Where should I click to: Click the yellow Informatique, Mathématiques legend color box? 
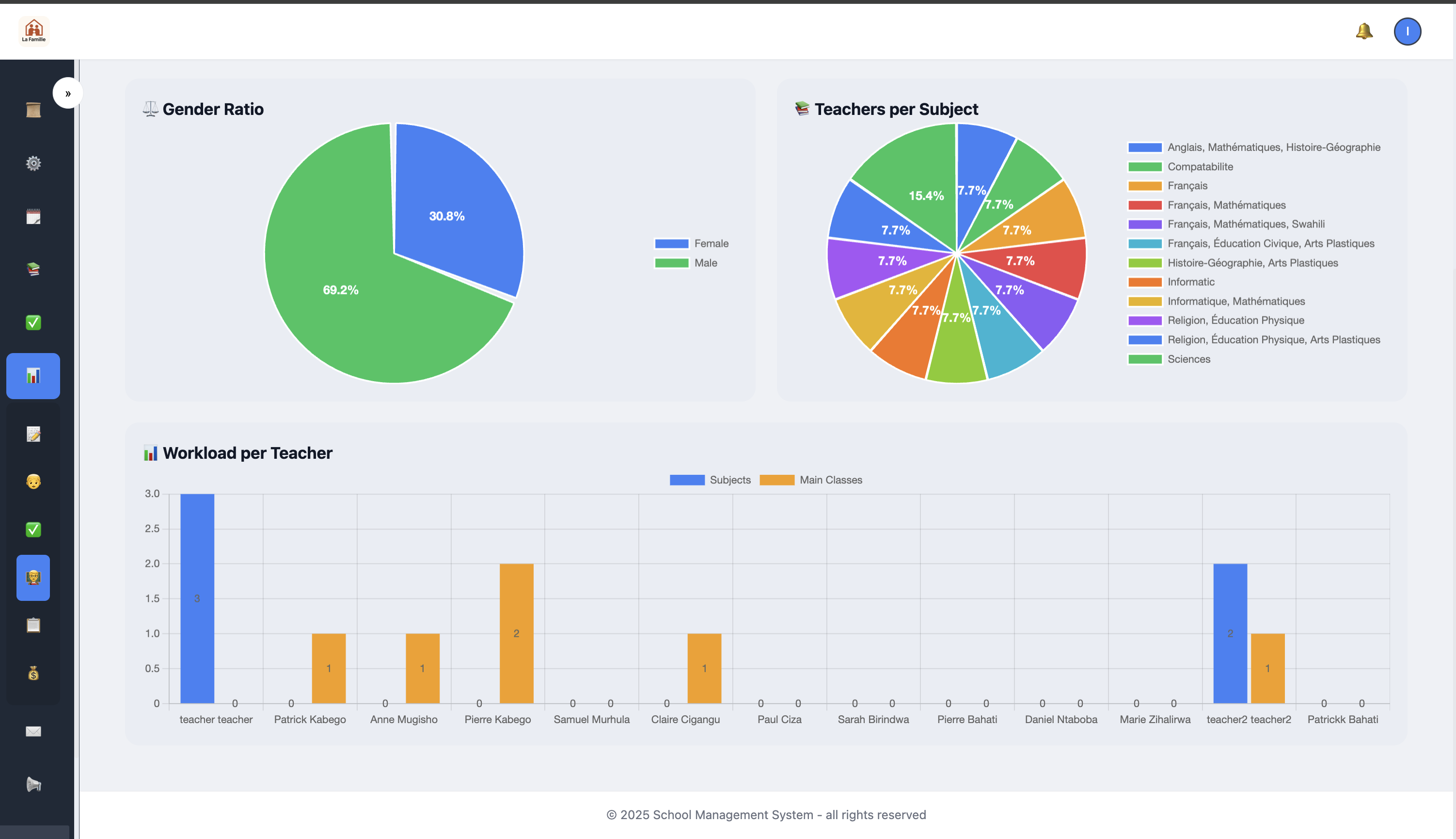click(x=1144, y=301)
